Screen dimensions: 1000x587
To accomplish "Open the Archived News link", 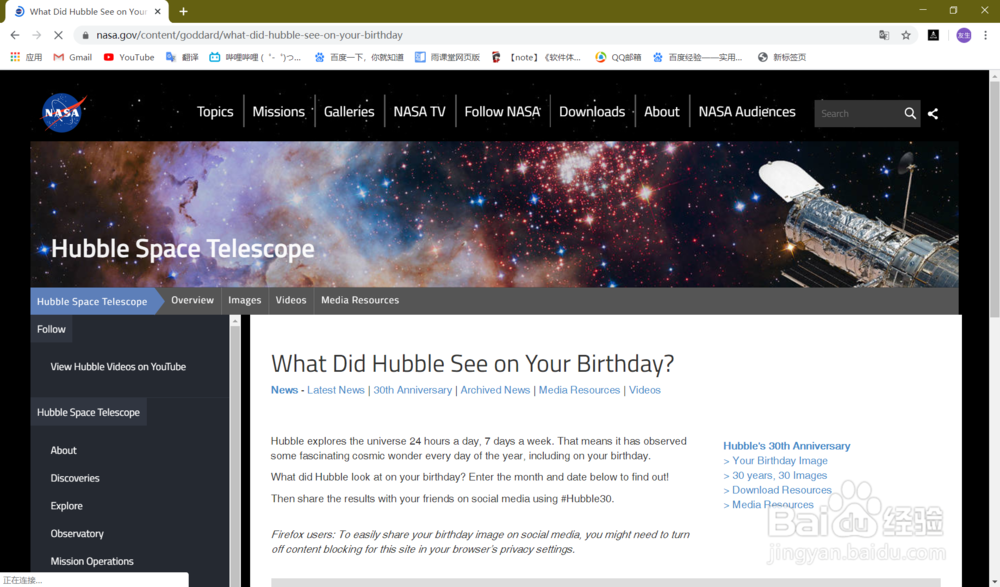I will 495,390.
